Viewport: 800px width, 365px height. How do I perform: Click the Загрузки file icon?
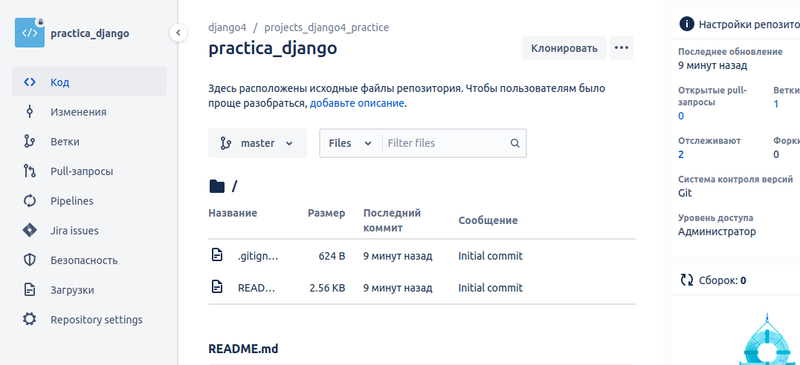pyautogui.click(x=30, y=289)
